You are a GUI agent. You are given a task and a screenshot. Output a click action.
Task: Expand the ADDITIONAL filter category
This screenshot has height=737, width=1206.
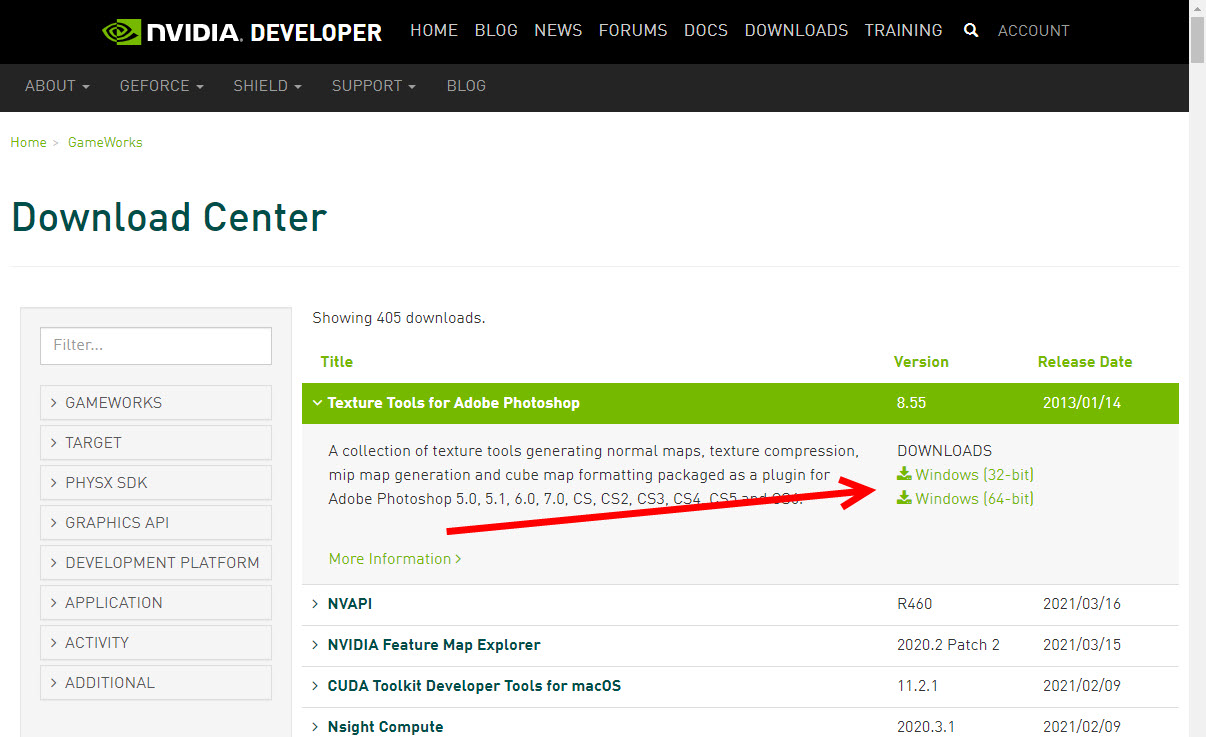[x=156, y=682]
